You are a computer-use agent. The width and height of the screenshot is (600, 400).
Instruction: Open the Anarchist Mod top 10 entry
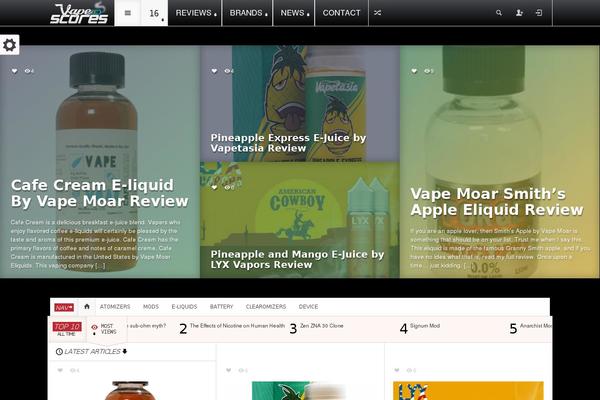pos(535,326)
